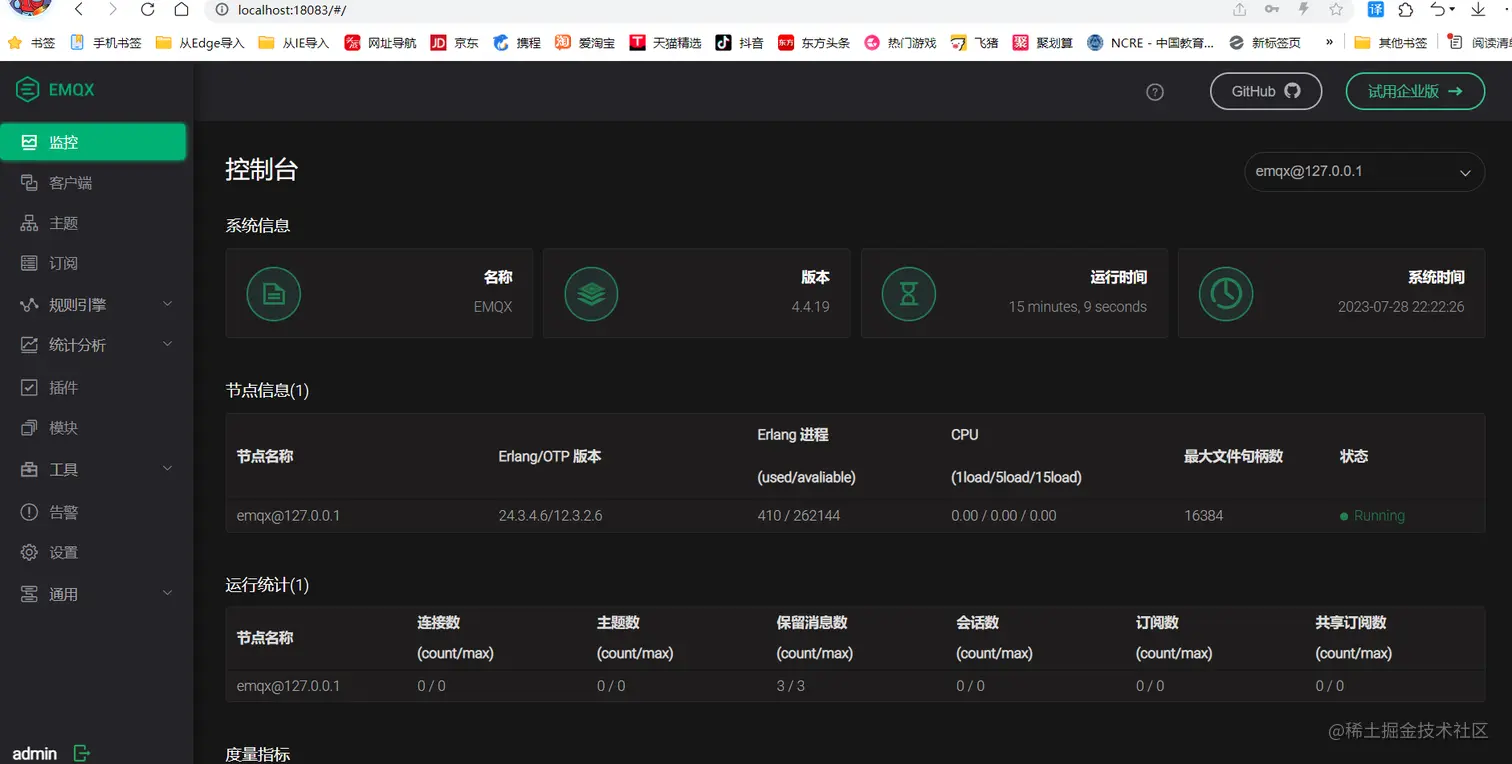
Task: Click the 版本 card layers icon
Action: (591, 294)
